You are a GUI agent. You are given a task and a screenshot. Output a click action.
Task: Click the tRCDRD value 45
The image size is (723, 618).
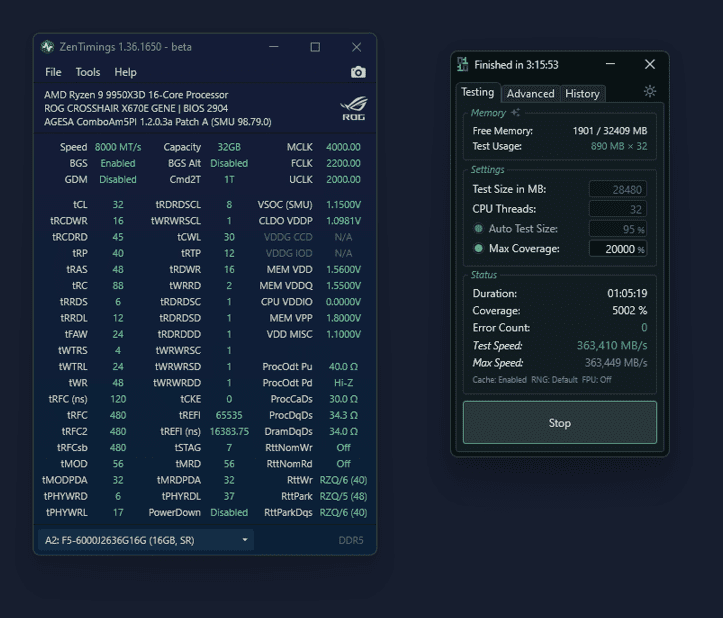point(118,237)
